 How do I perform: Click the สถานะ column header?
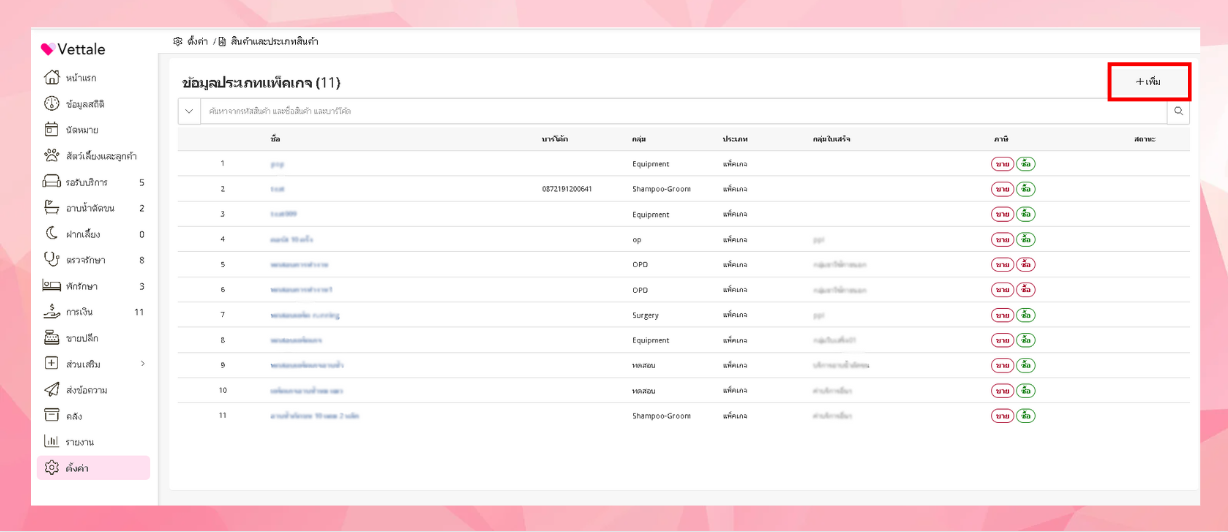pos(1144,138)
